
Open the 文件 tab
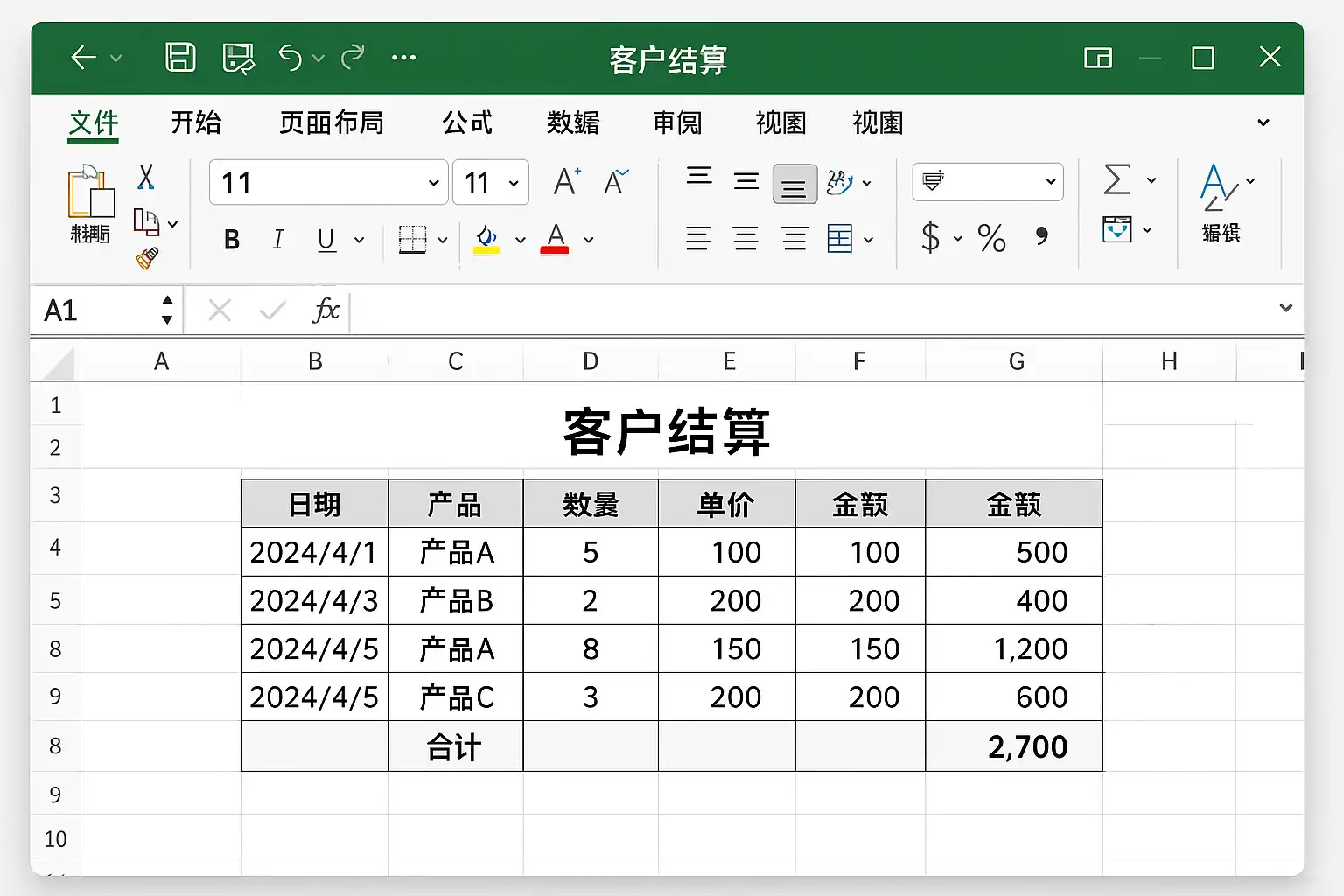point(94,122)
